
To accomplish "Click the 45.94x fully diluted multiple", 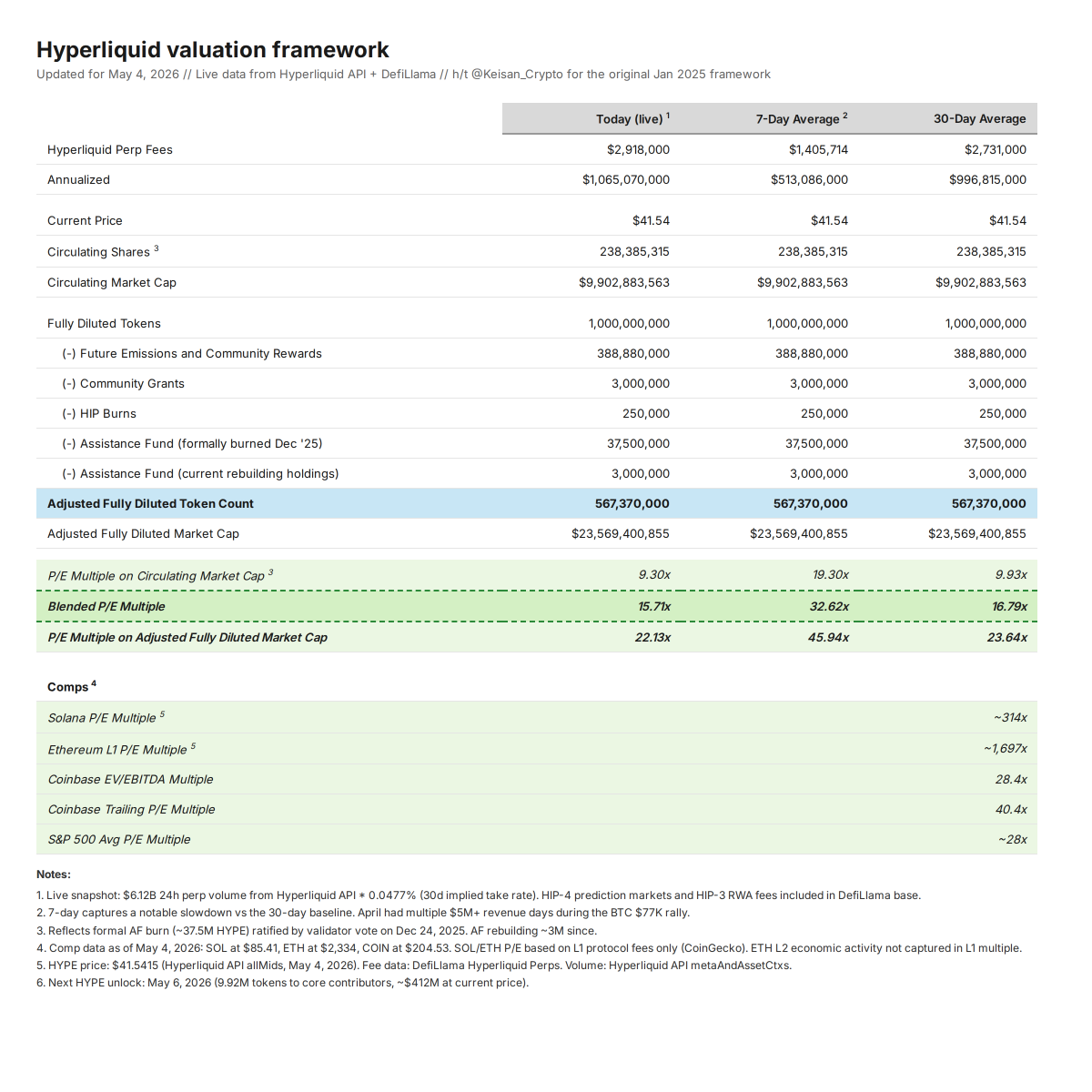I will click(x=828, y=637).
